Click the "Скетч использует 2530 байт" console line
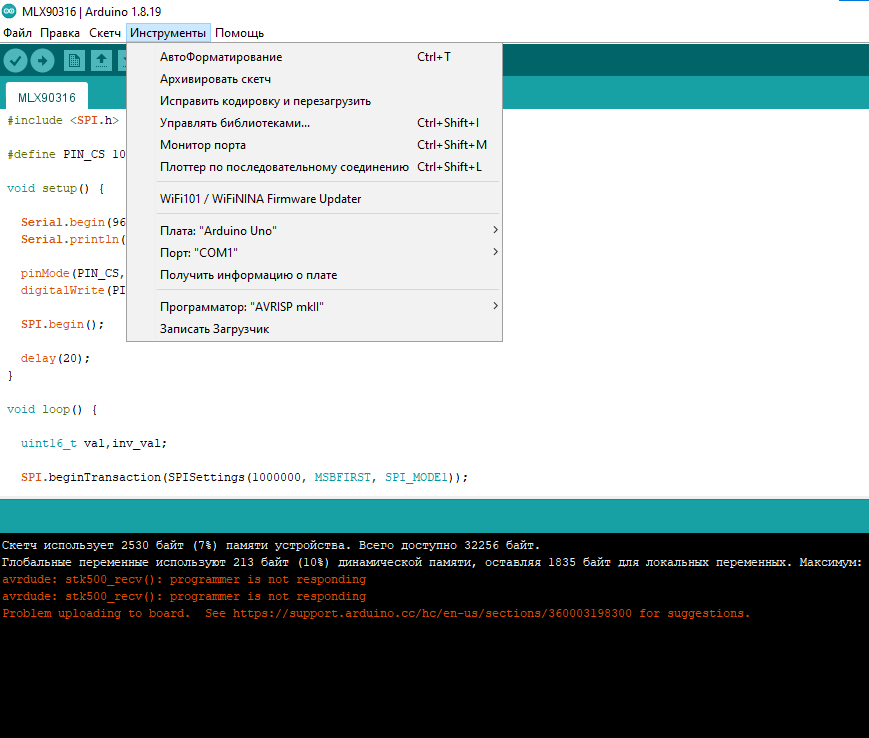Image resolution: width=869 pixels, height=738 pixels. (x=270, y=545)
